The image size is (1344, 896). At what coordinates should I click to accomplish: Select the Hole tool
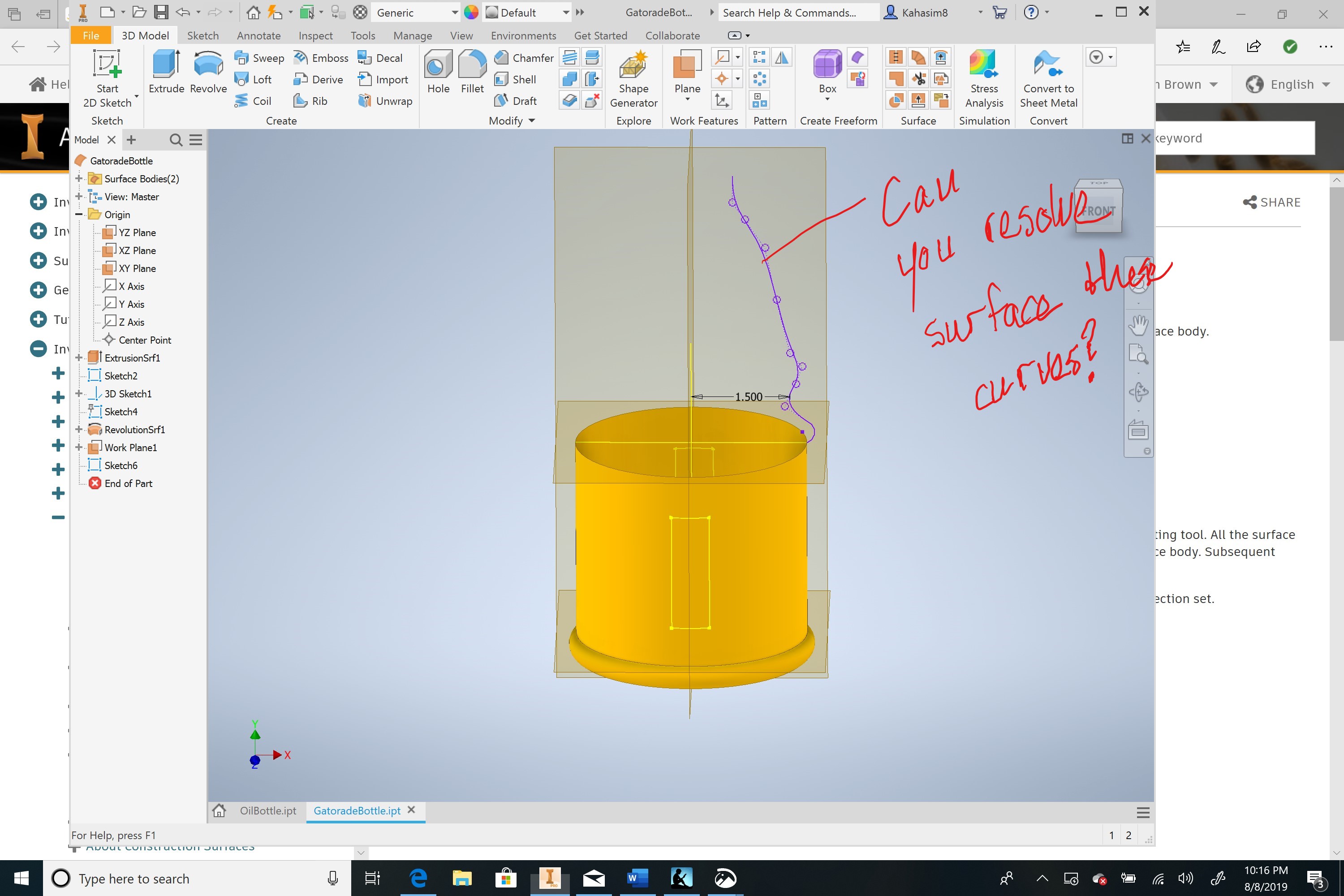click(x=438, y=71)
